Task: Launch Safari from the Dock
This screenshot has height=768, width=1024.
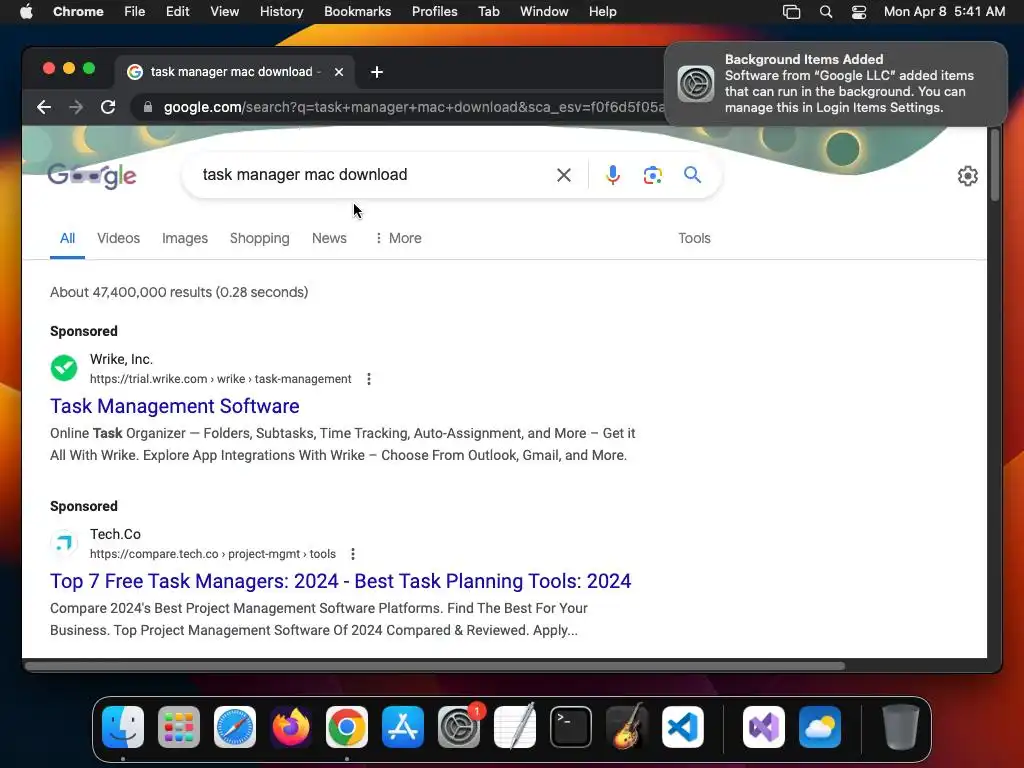Action: tap(235, 727)
